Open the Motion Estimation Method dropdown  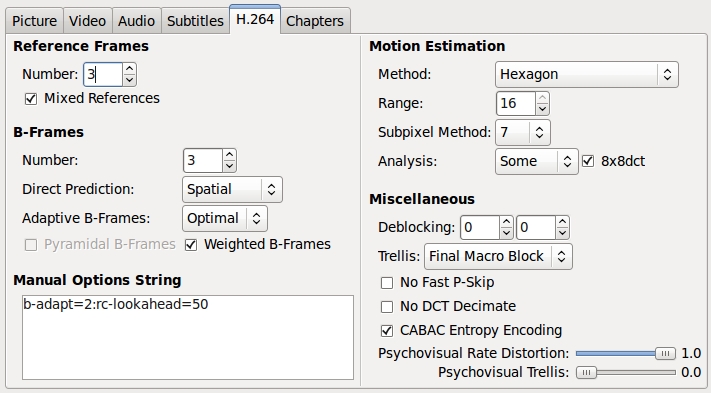pos(587,74)
